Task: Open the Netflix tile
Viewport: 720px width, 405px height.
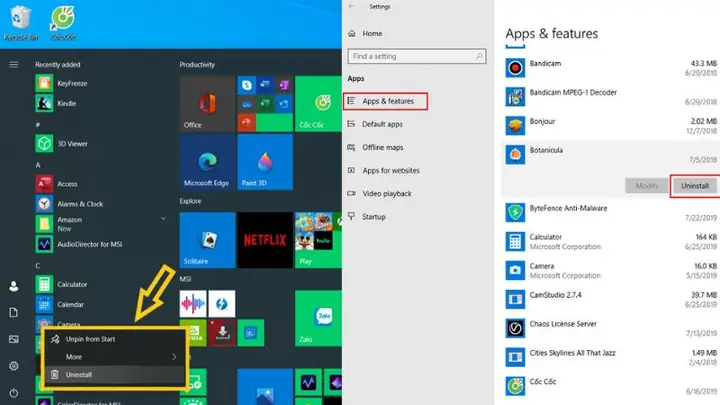Action: coord(265,240)
